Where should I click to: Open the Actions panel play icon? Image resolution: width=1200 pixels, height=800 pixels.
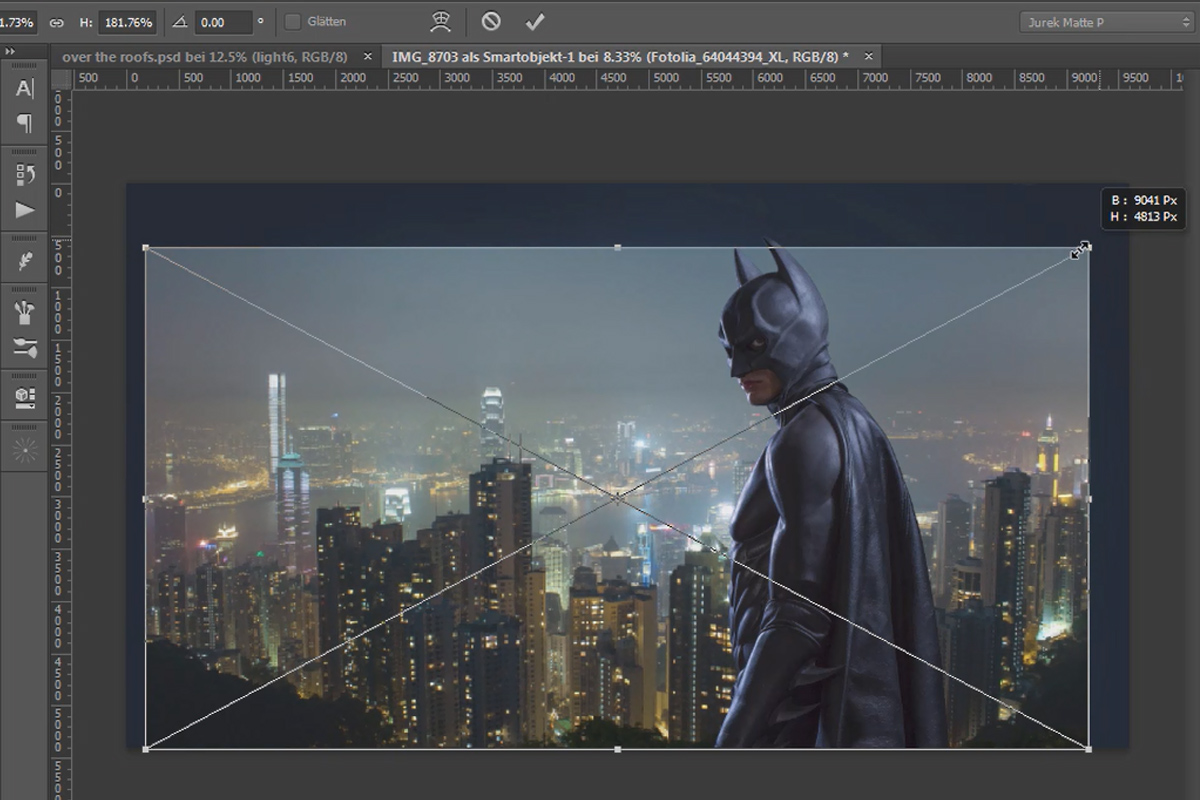tap(25, 210)
